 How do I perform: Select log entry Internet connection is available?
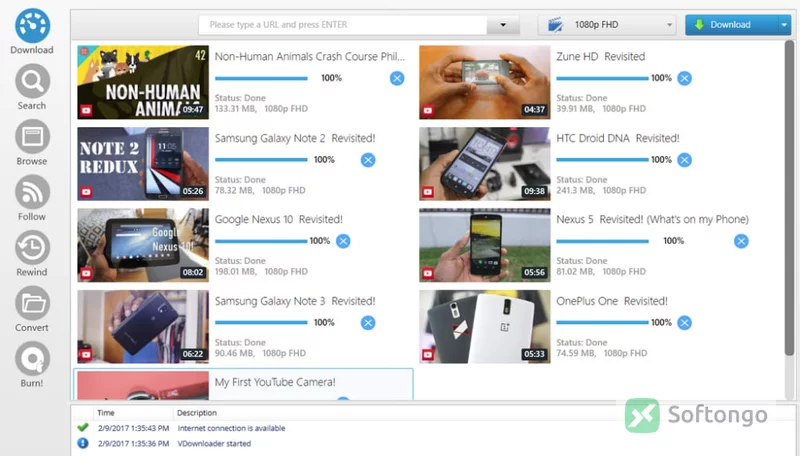point(231,428)
